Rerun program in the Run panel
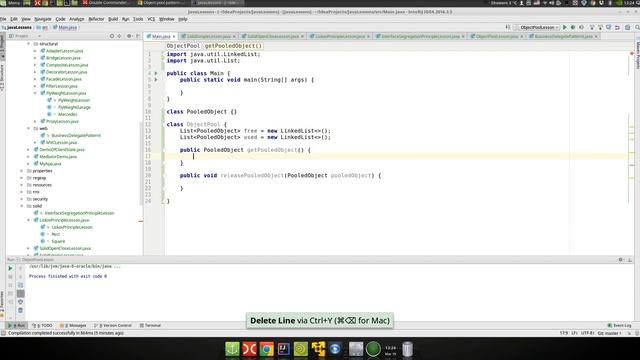 coord(10,268)
